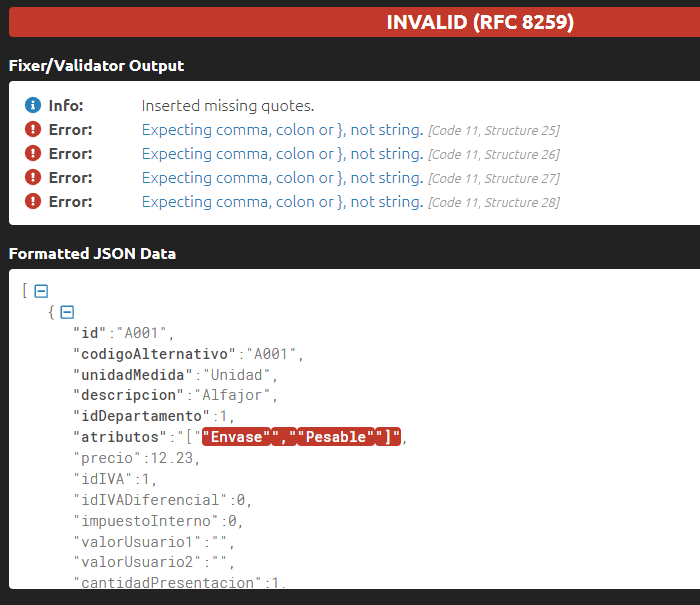
Task: Open the error message link for Structure 27
Action: (282, 178)
